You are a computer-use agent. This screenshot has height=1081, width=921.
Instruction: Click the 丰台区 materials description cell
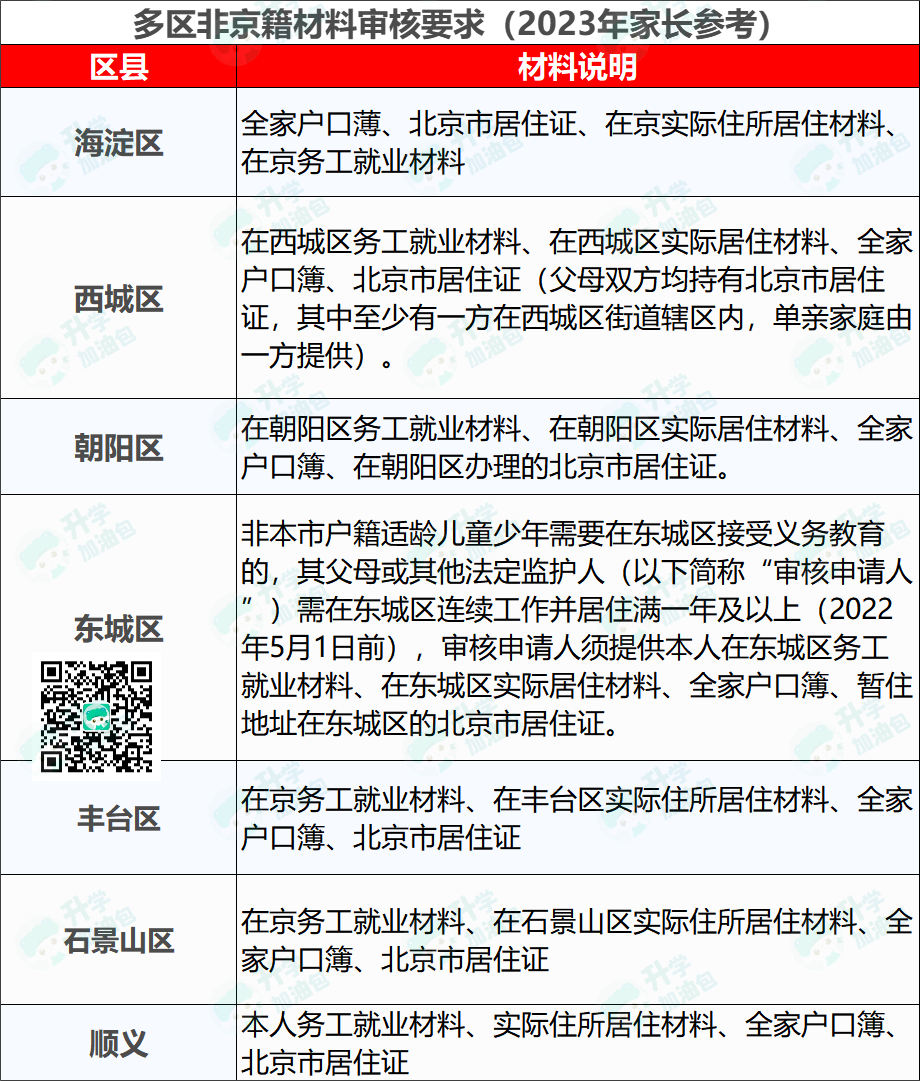[578, 818]
